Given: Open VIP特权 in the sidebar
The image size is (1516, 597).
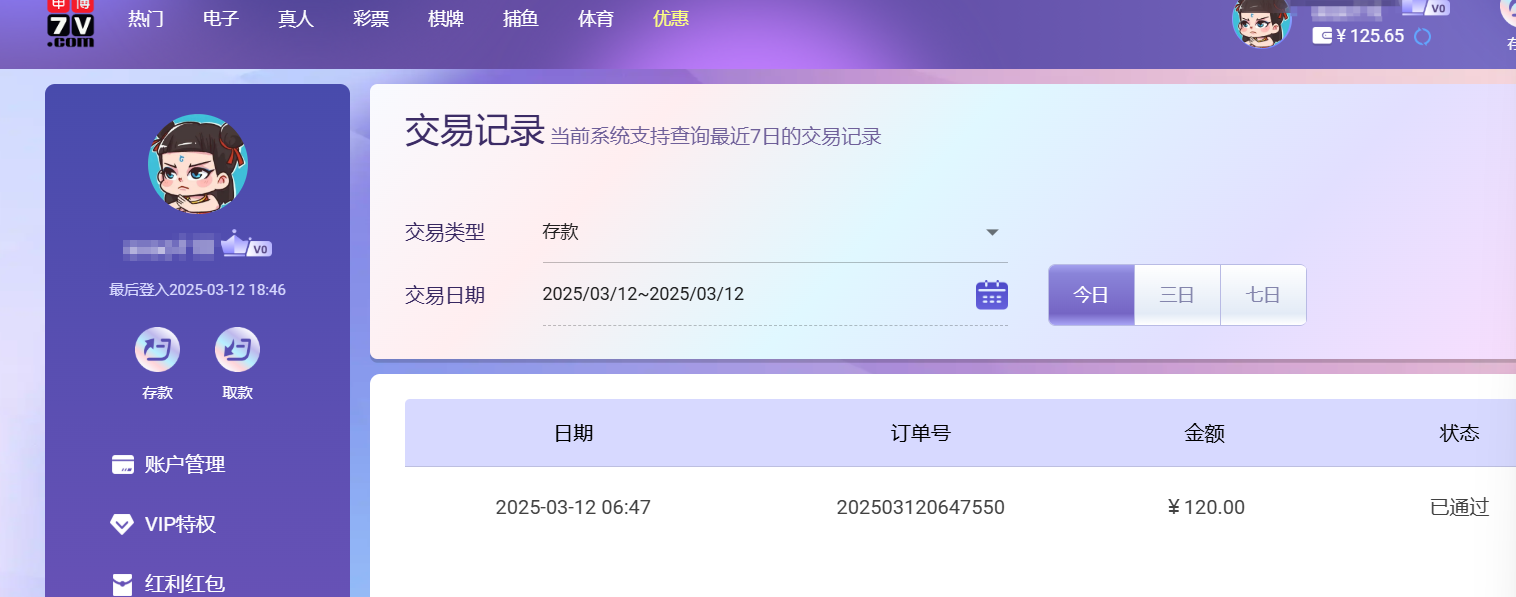Looking at the screenshot, I should coord(179,524).
